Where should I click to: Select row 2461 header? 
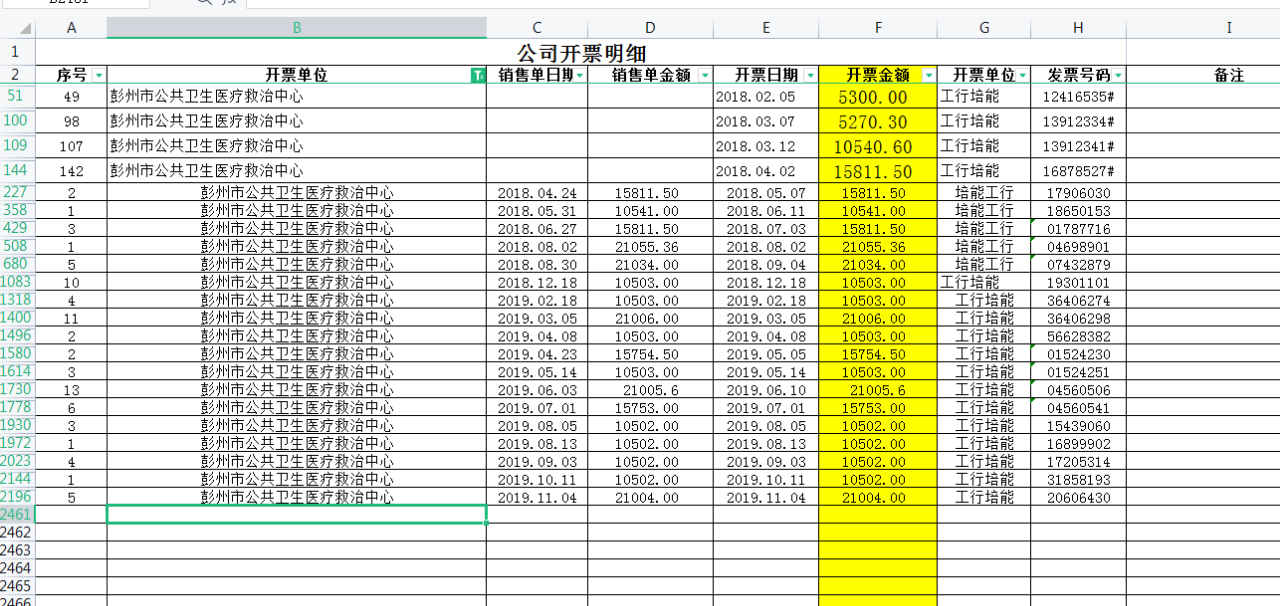pos(16,514)
